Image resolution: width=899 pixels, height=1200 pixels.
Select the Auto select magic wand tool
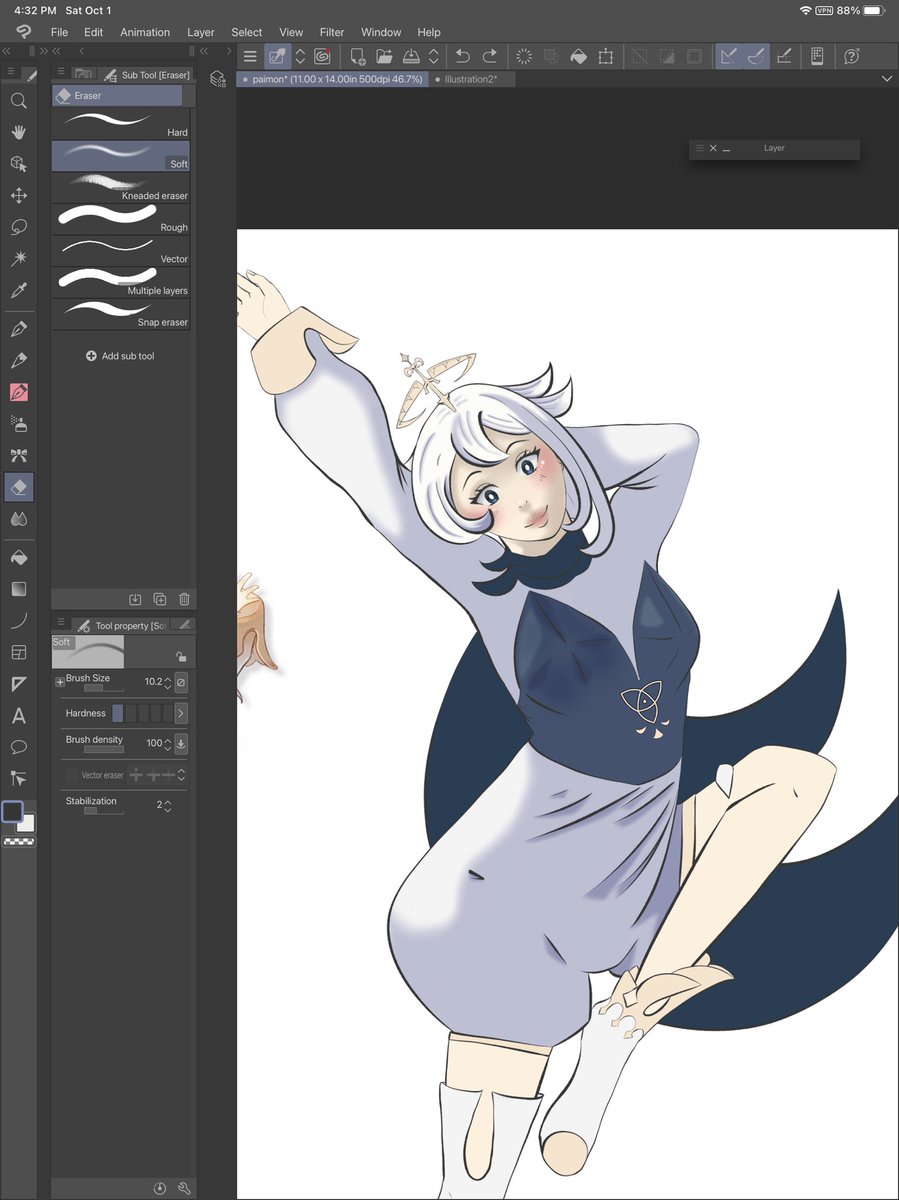point(18,259)
